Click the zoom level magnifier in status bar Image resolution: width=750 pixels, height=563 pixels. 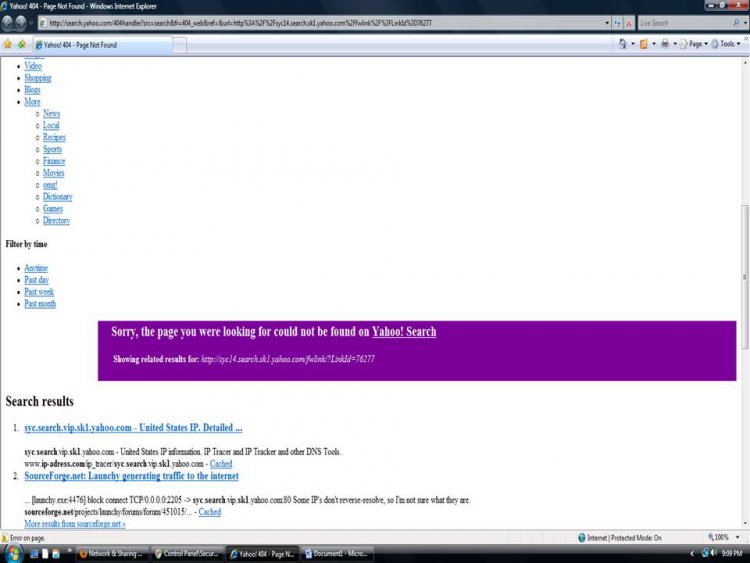(711, 537)
